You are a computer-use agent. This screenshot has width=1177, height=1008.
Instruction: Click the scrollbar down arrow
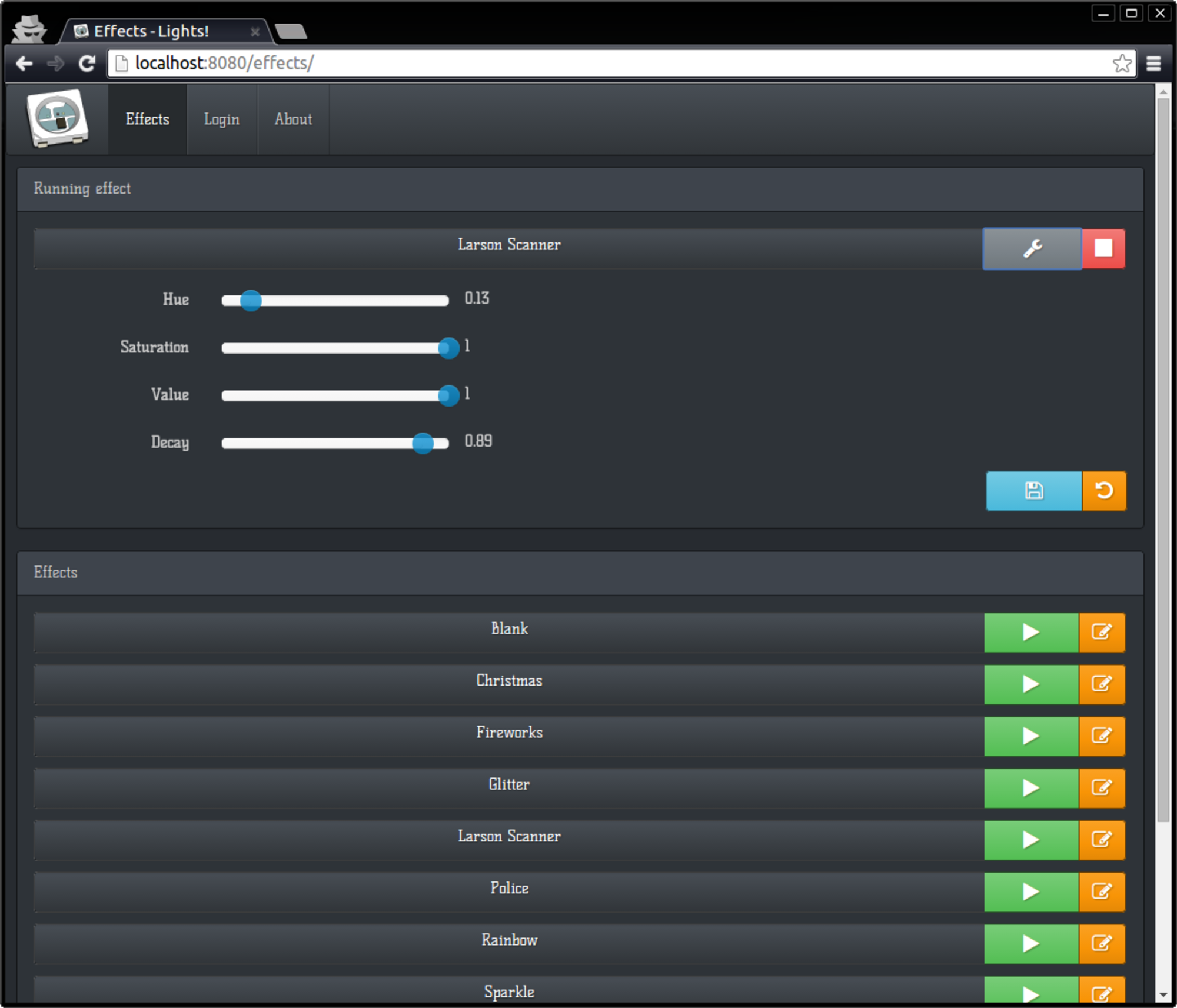[x=1163, y=995]
